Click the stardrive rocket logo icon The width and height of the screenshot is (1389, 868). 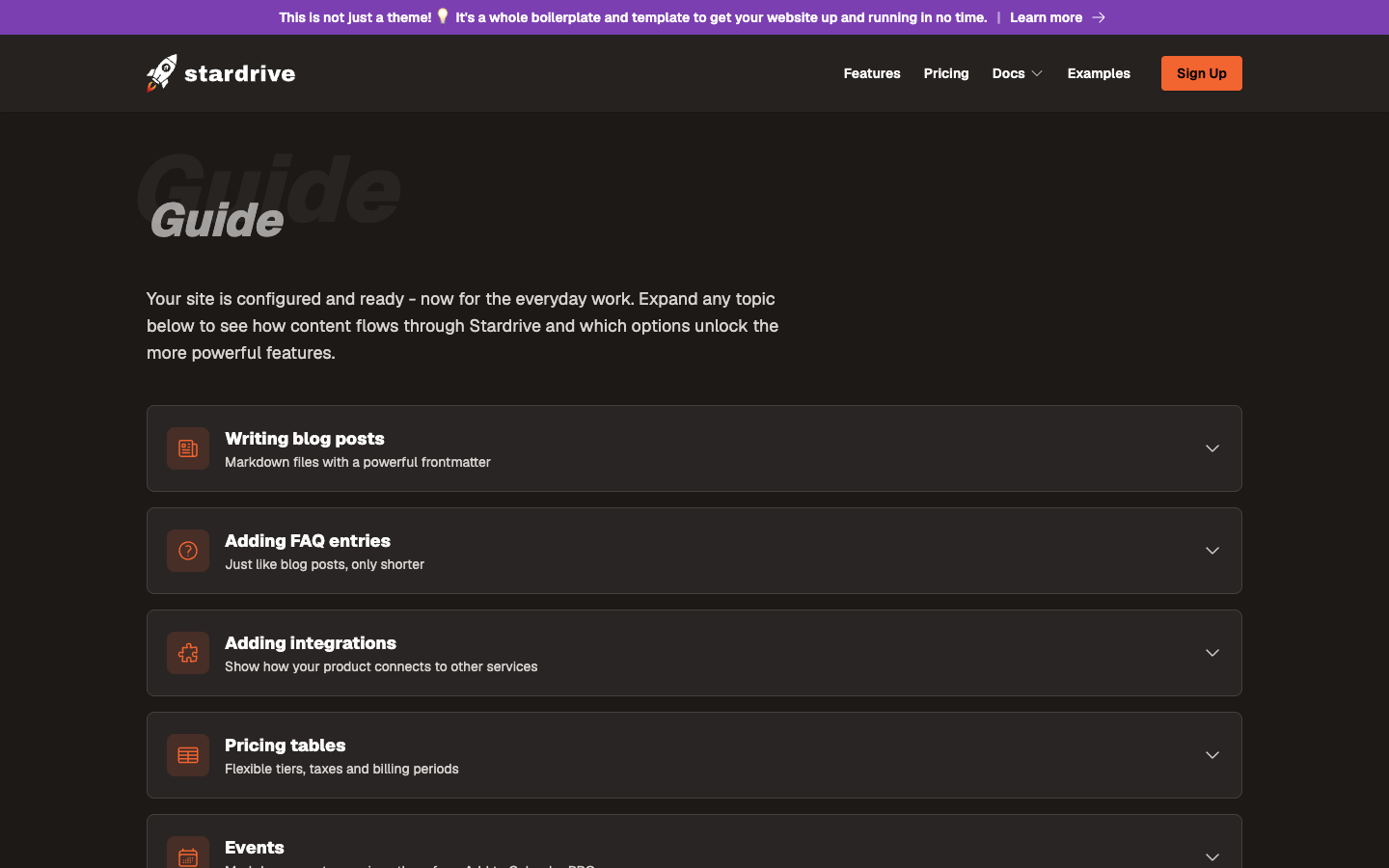(162, 73)
